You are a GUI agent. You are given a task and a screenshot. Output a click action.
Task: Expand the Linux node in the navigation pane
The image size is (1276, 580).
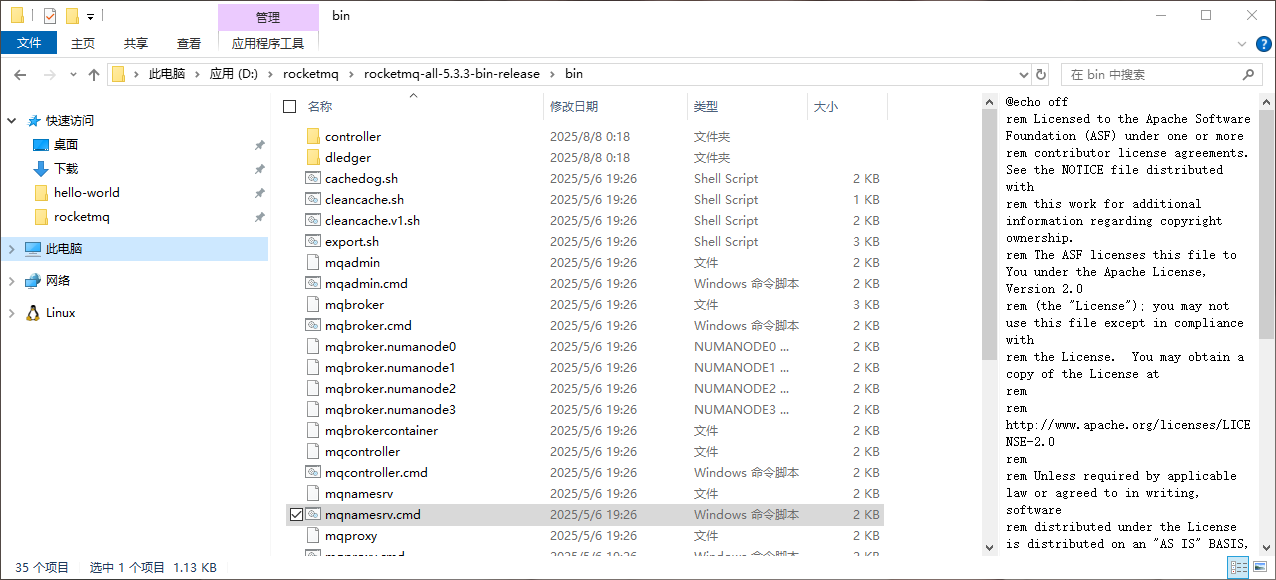10,312
